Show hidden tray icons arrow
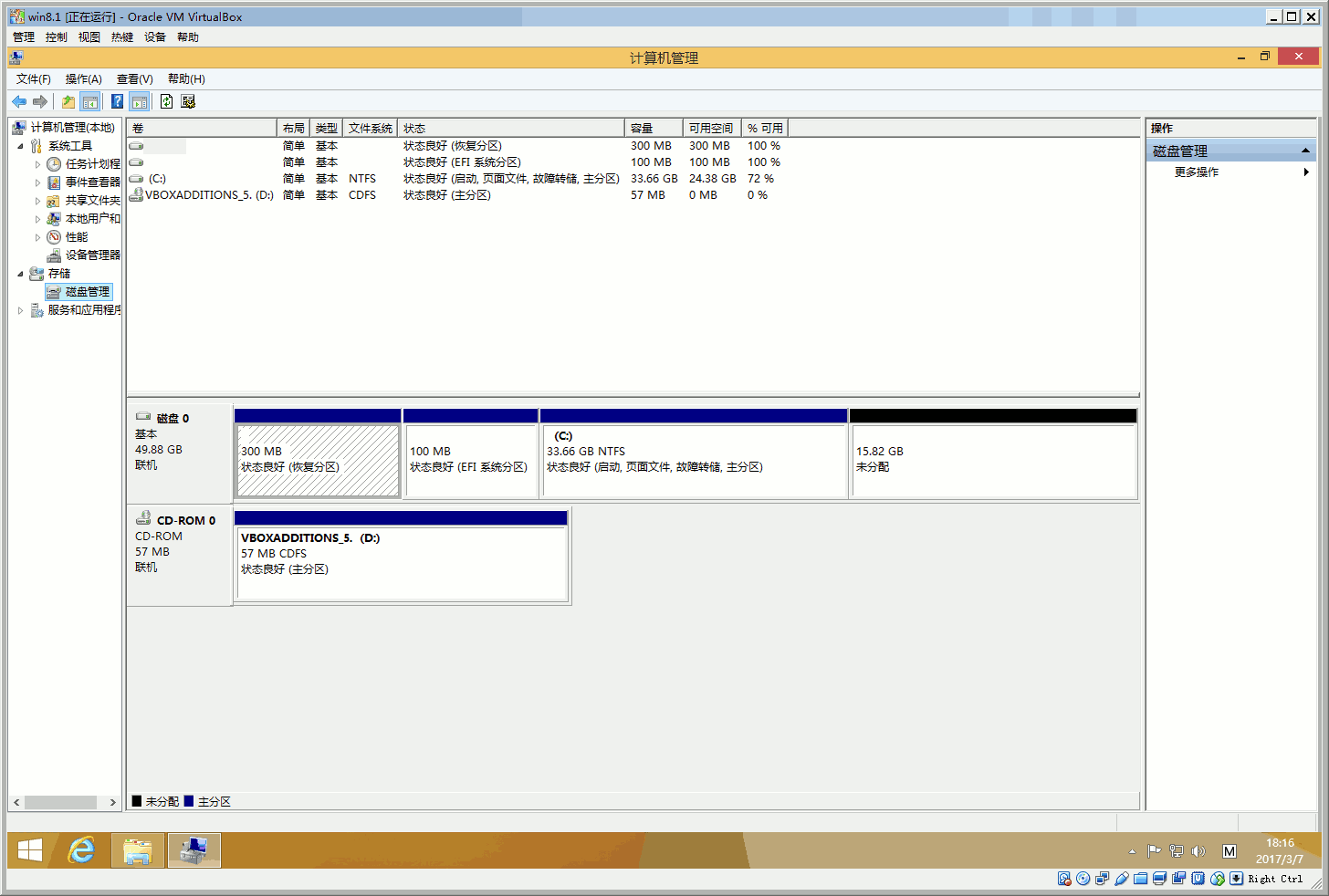 click(x=1132, y=851)
